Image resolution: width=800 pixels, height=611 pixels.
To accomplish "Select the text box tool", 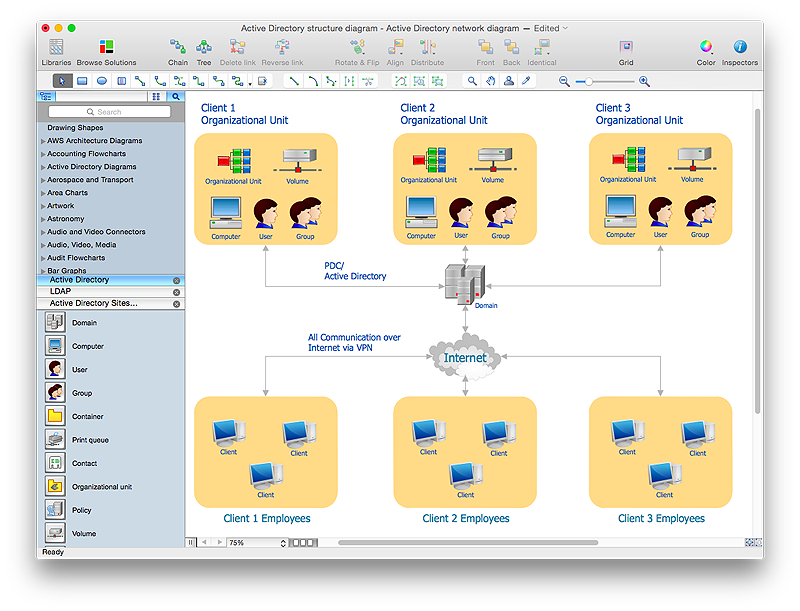I will pos(121,81).
